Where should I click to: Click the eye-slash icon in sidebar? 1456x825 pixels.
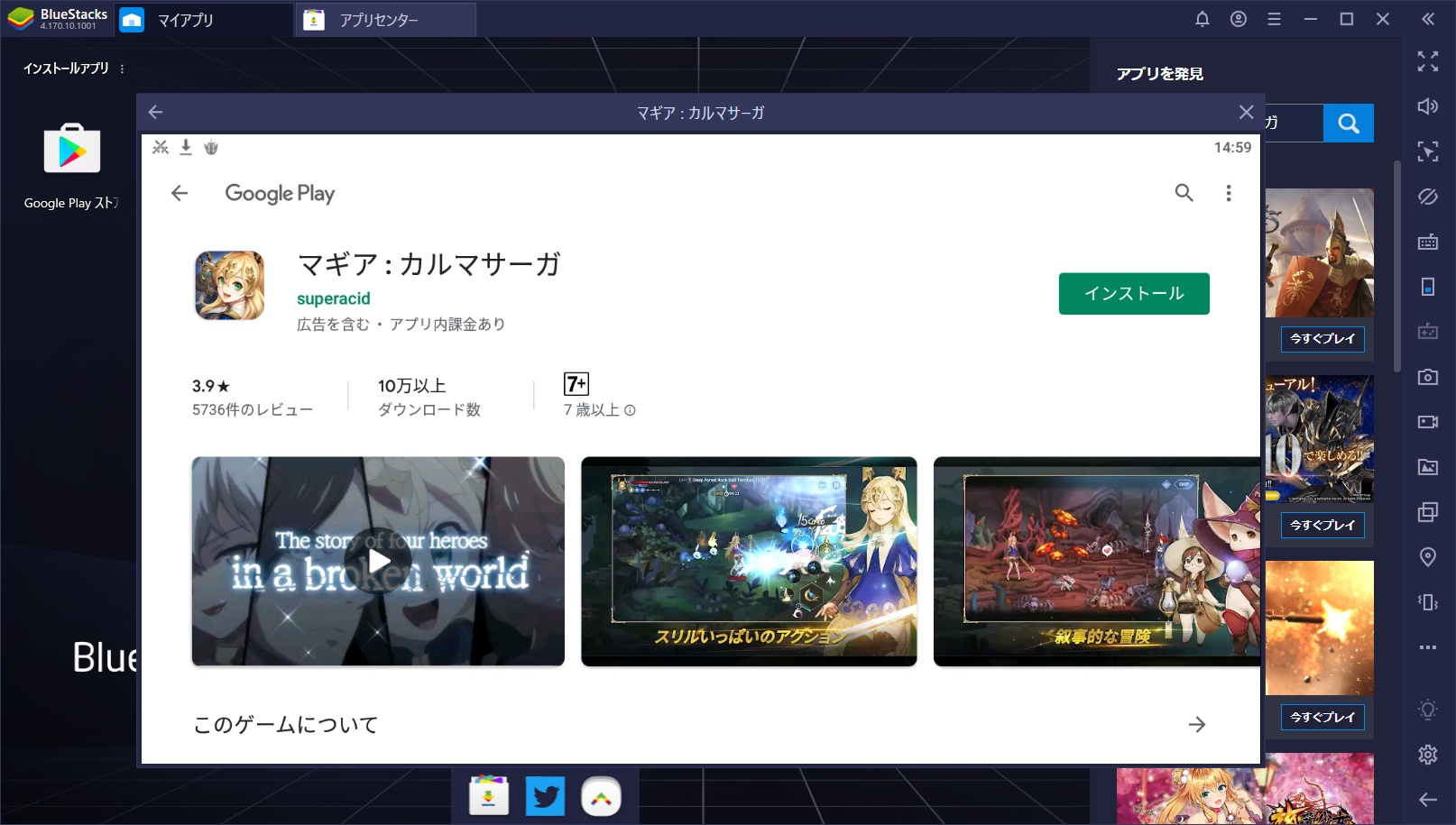[x=1428, y=197]
